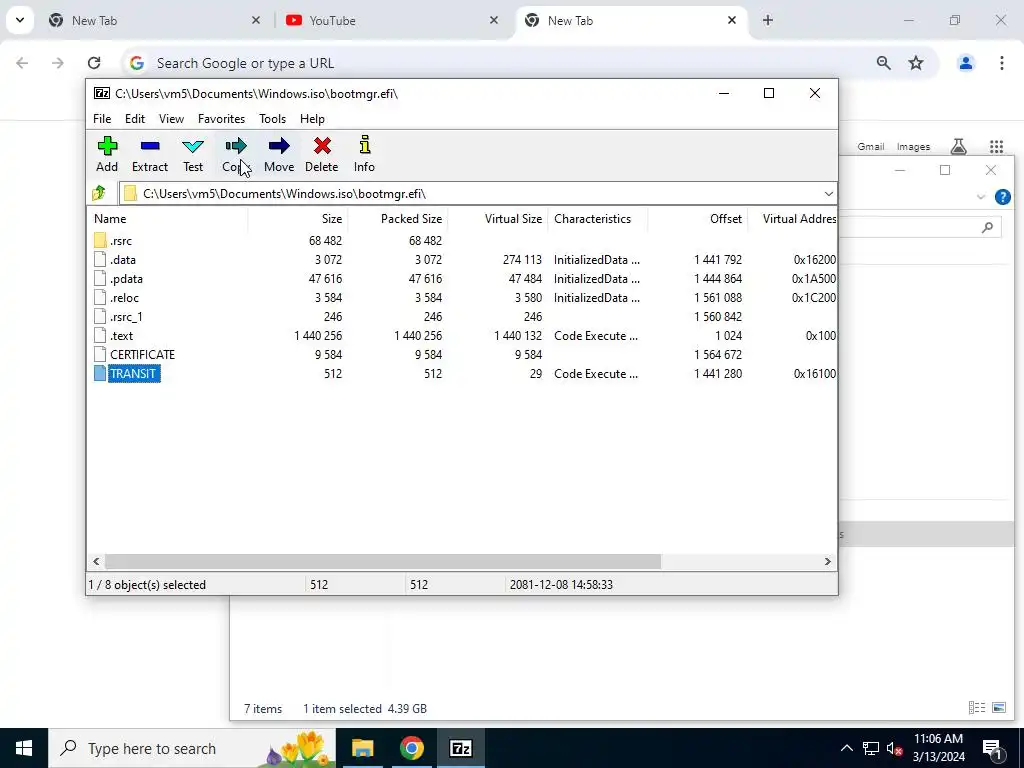Open the Chrome tab search dropdown
This screenshot has height=768, width=1024.
click(x=20, y=20)
